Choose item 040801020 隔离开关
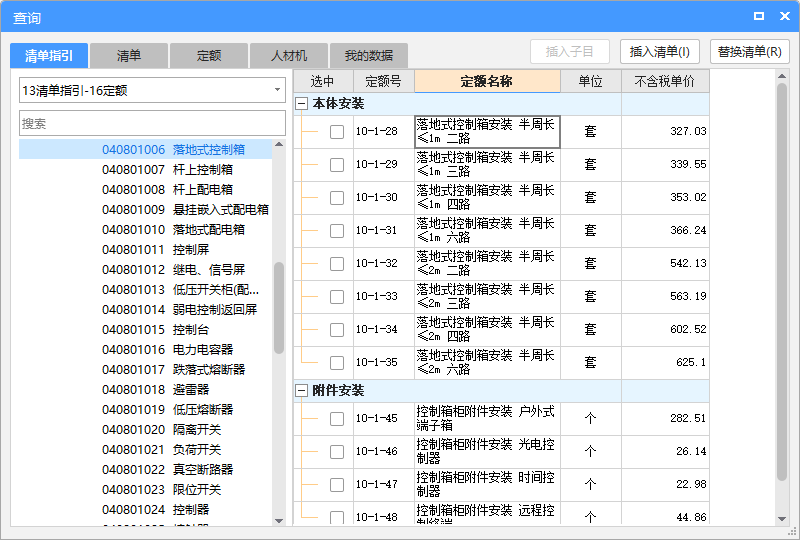 [x=145, y=430]
